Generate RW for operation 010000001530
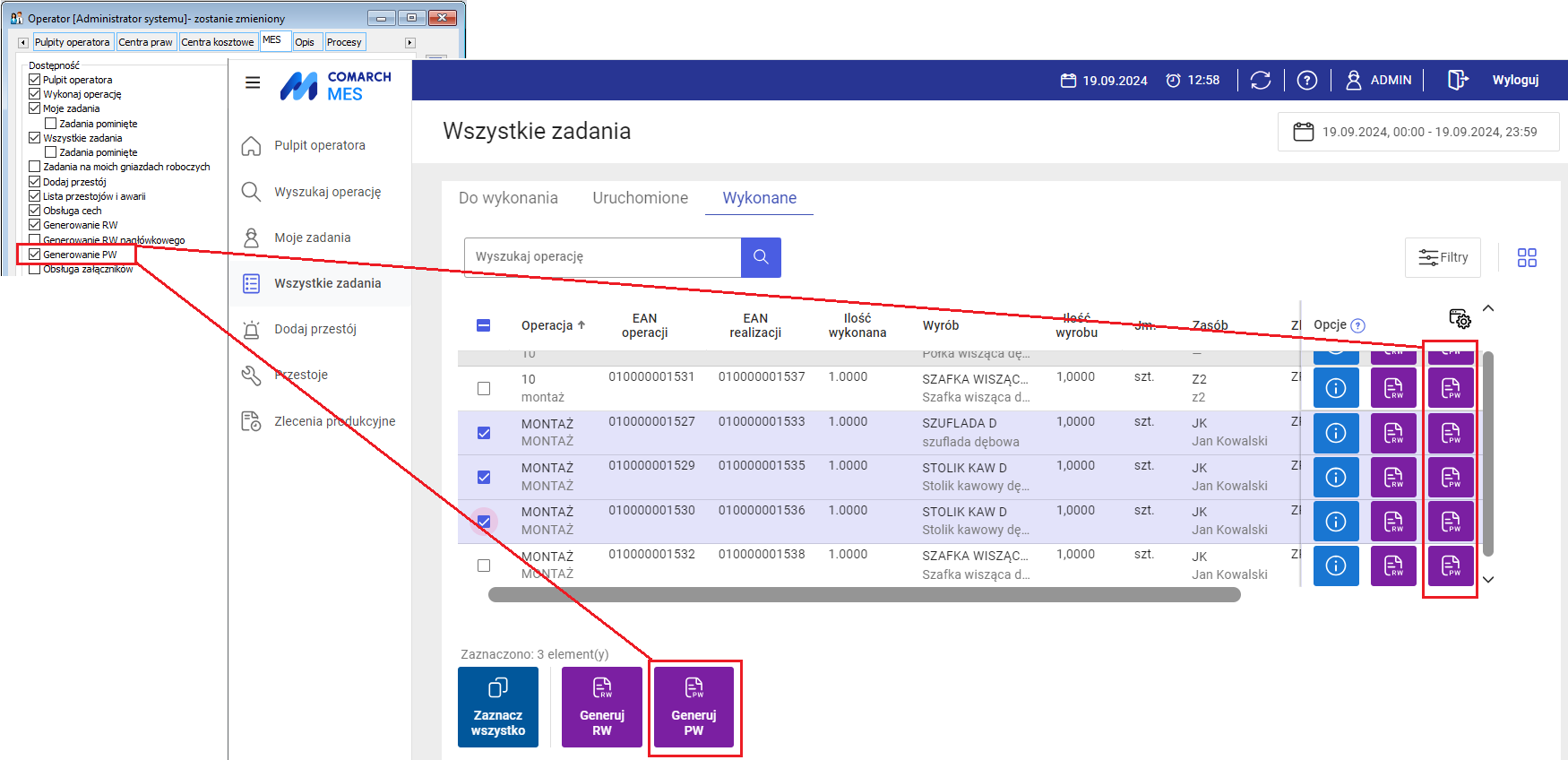This screenshot has height=760, width=1568. (1393, 521)
